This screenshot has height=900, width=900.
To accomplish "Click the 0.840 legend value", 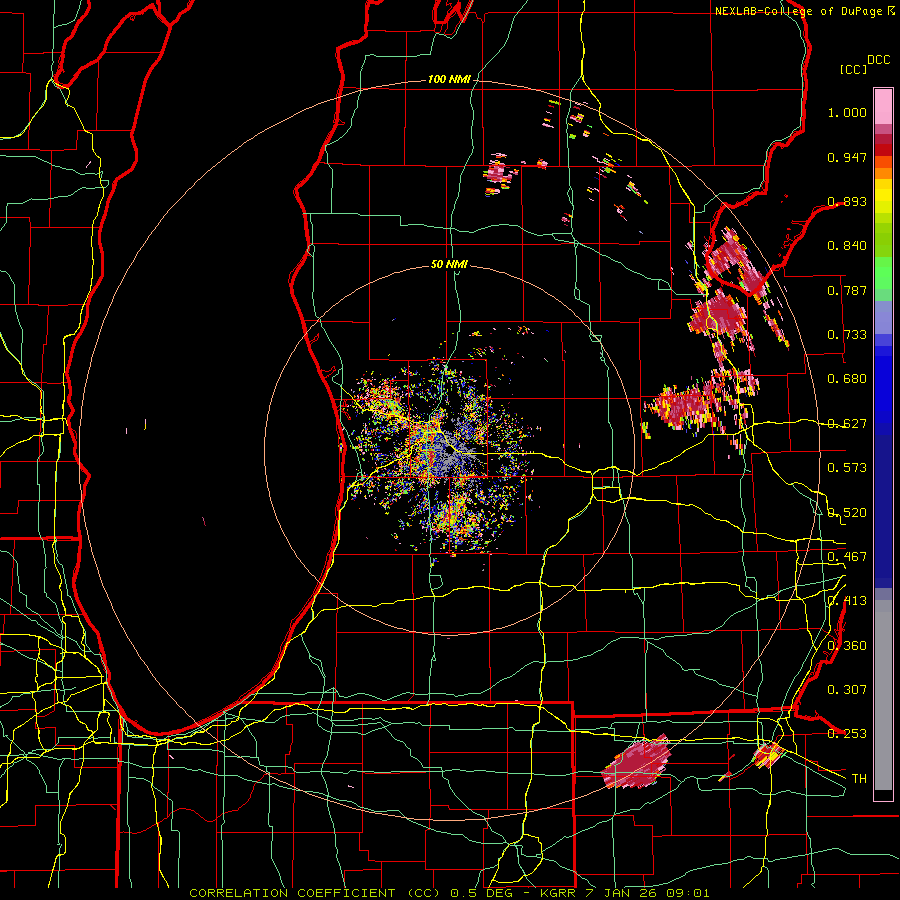I will [x=847, y=246].
